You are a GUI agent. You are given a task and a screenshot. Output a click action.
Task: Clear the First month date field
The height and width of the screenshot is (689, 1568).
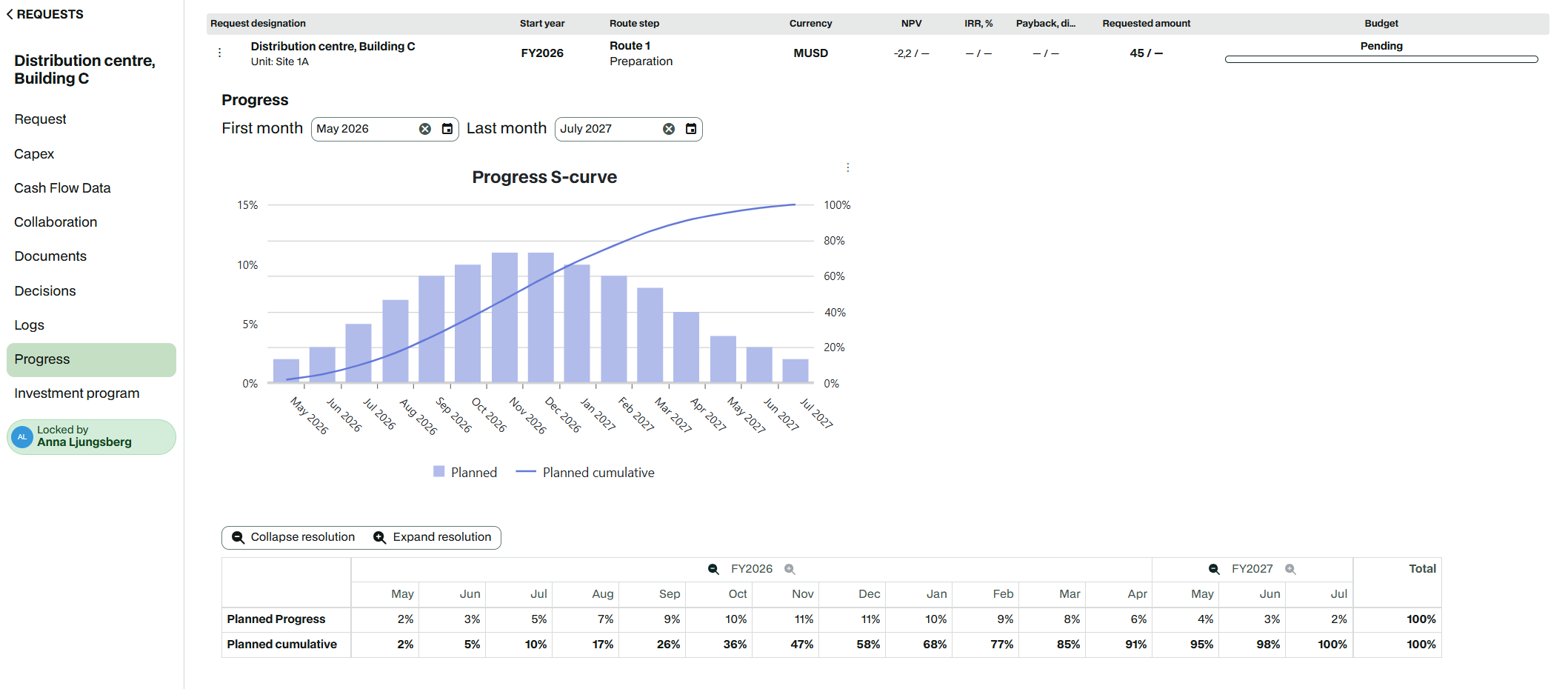coord(425,129)
